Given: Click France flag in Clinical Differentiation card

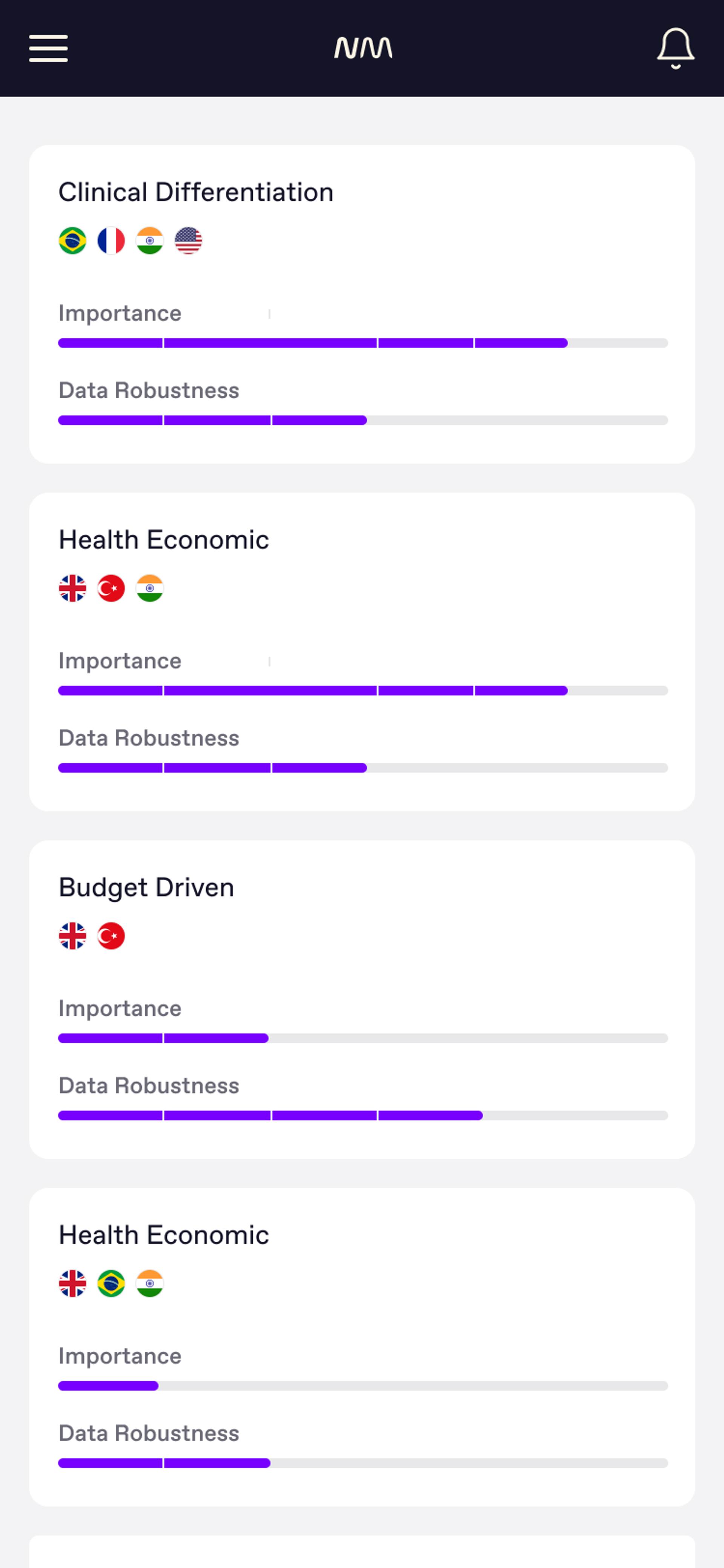Looking at the screenshot, I should [x=111, y=240].
